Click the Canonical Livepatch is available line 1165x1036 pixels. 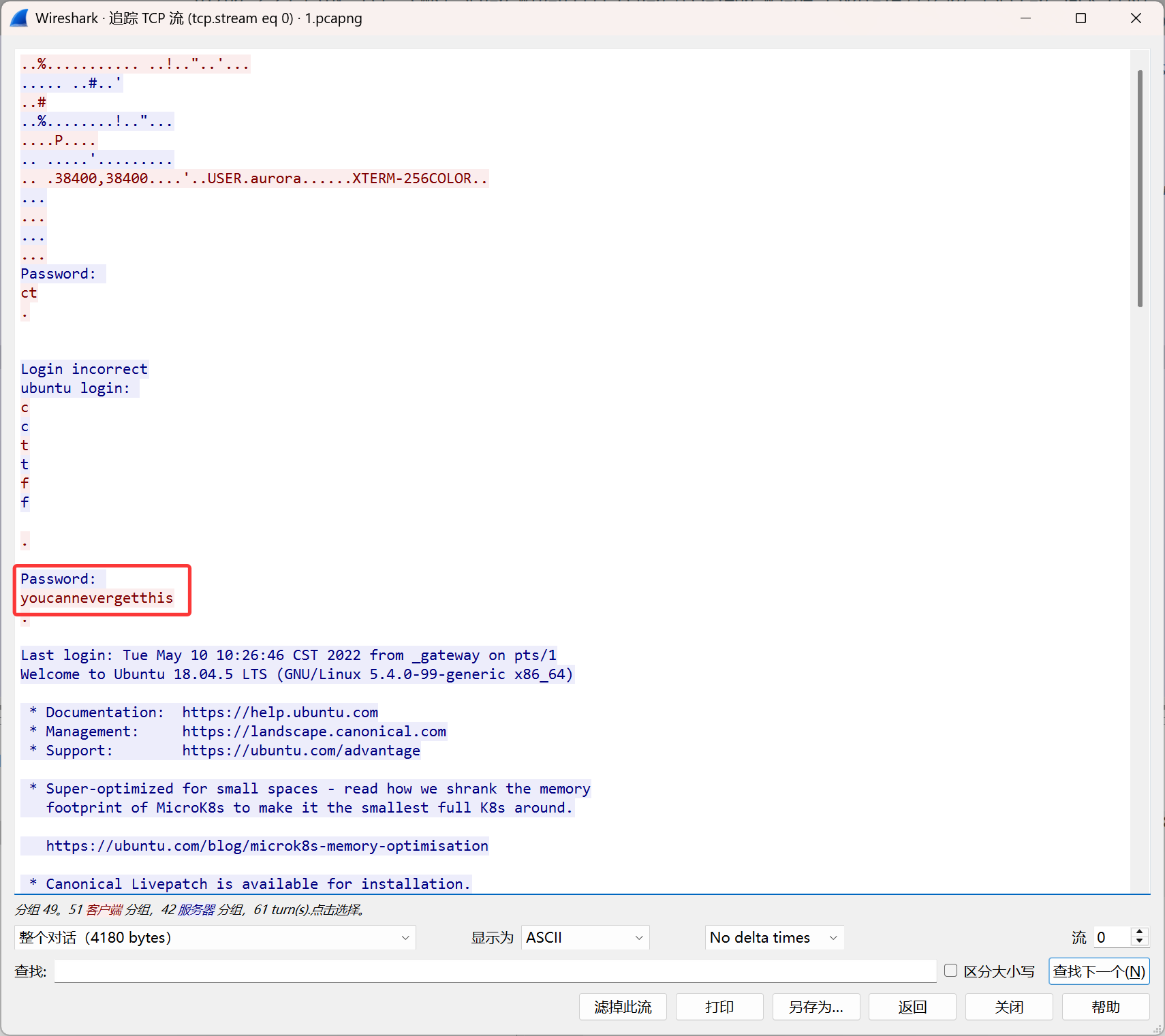click(246, 884)
